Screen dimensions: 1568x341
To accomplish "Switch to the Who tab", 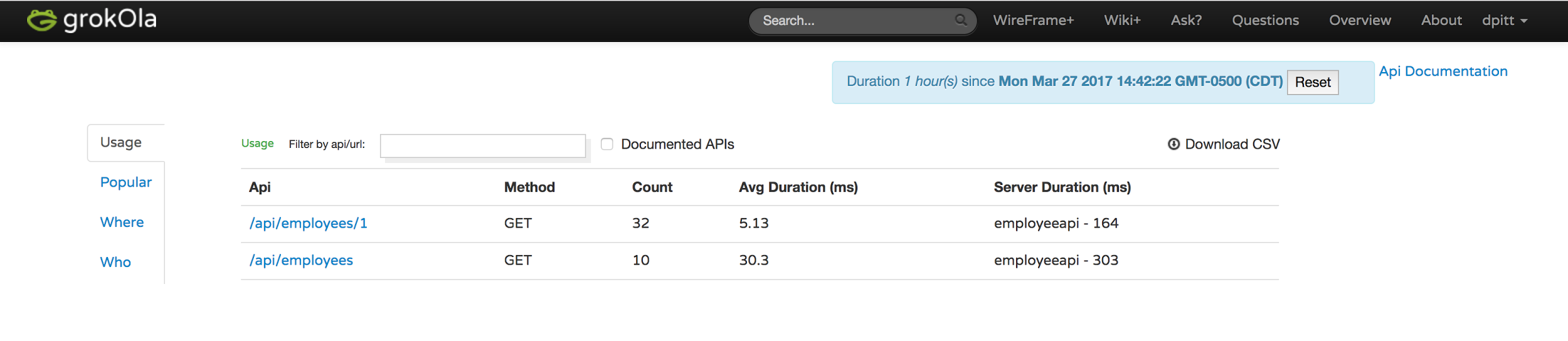I will pyautogui.click(x=115, y=263).
